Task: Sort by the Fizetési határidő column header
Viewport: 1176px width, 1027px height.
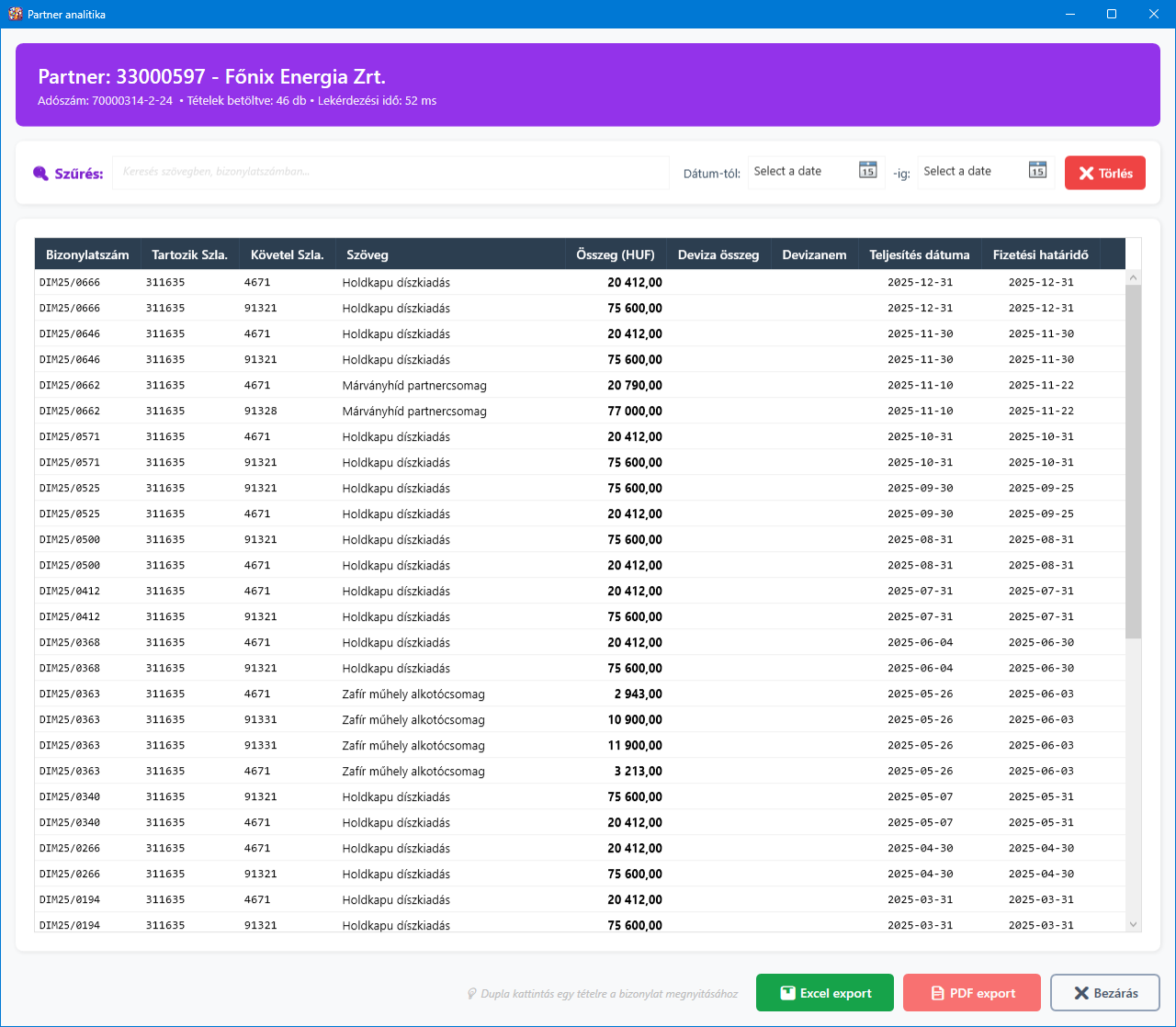Action: point(1040,254)
